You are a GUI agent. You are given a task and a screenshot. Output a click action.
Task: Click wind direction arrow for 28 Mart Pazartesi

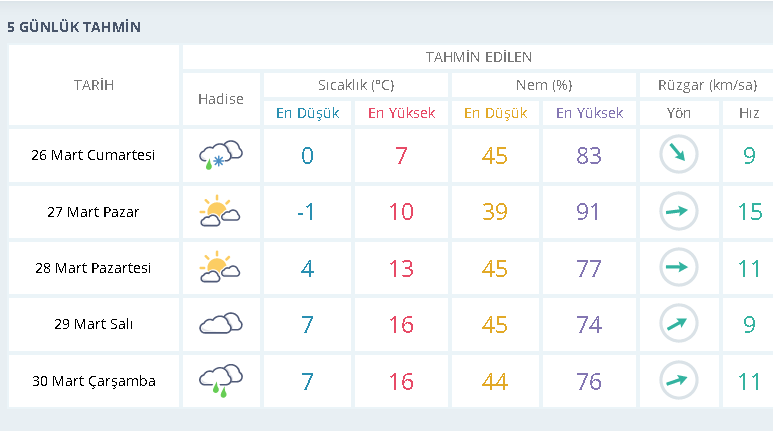coord(679,267)
